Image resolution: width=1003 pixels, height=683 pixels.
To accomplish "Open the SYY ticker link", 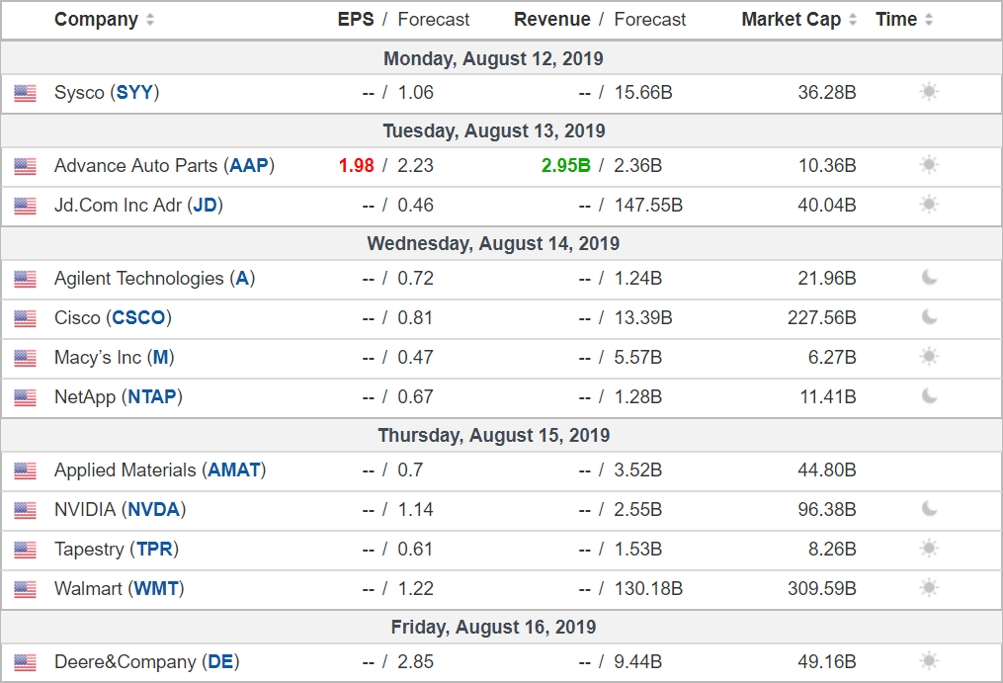I will pyautogui.click(x=134, y=93).
